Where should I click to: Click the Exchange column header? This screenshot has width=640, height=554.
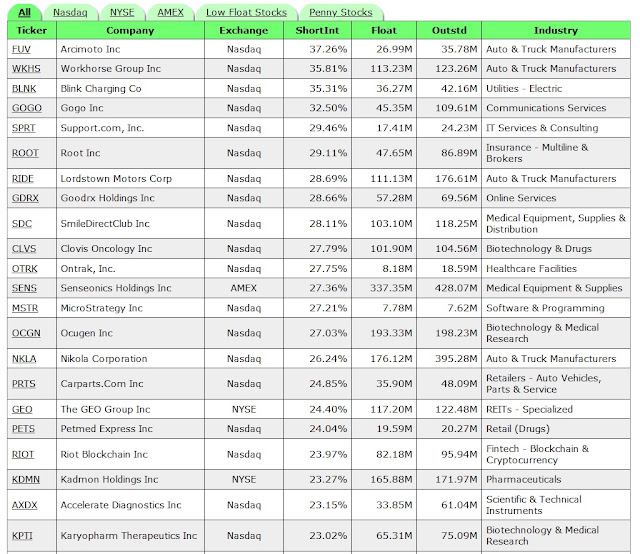pos(244,31)
